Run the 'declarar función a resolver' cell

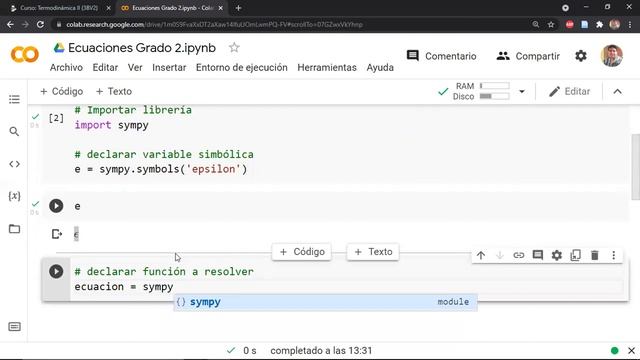(x=56, y=271)
